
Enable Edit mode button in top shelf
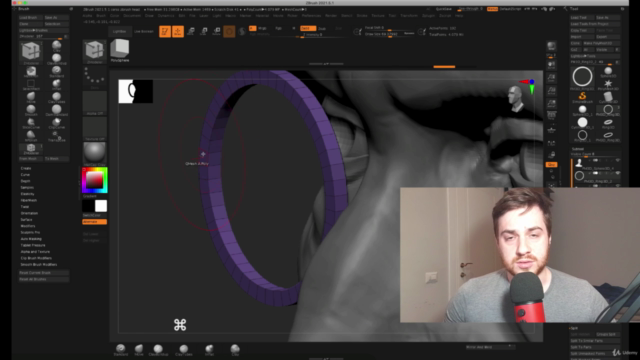pyautogui.click(x=165, y=31)
